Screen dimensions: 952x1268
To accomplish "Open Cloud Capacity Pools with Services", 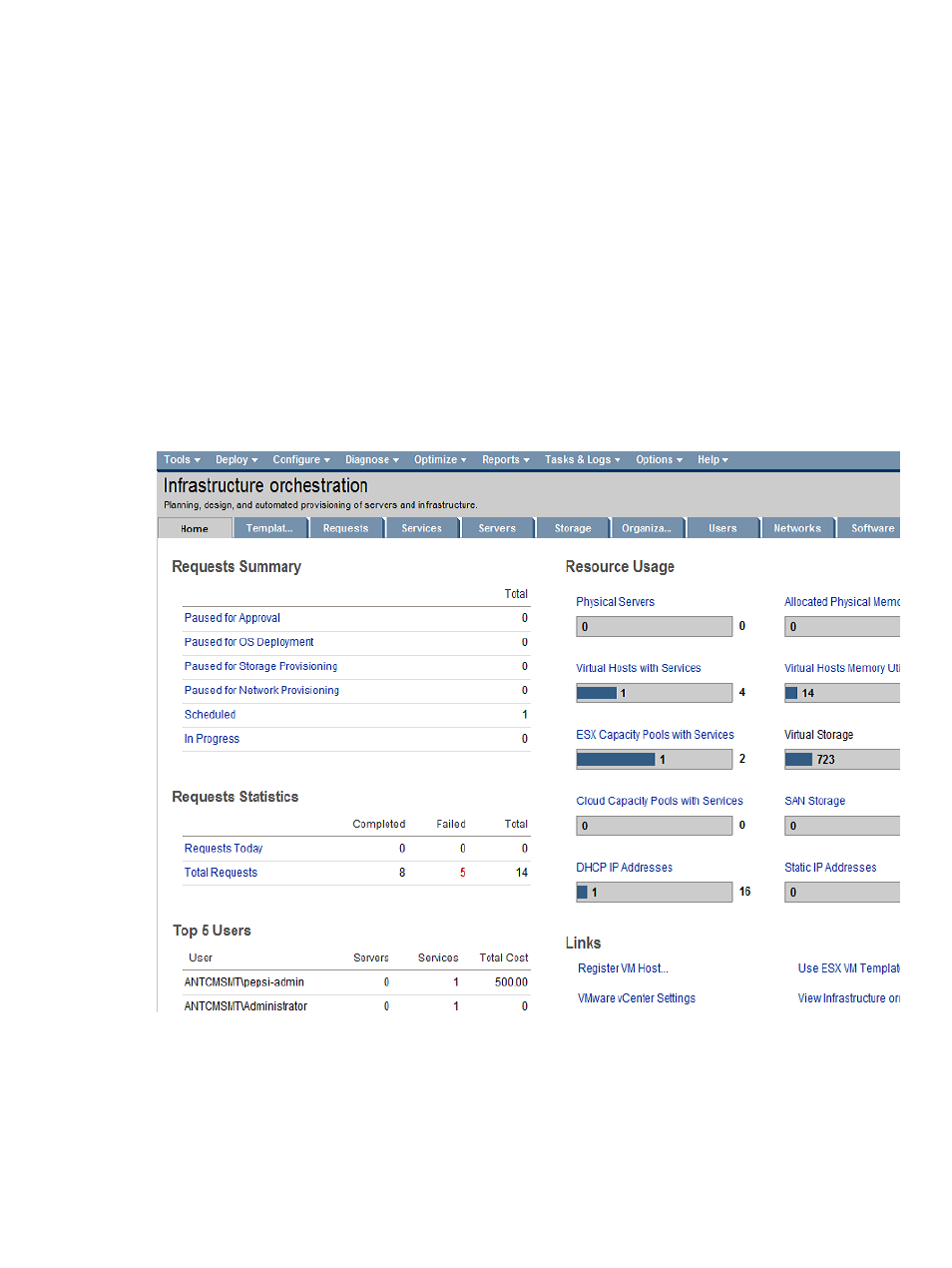I will [x=660, y=801].
